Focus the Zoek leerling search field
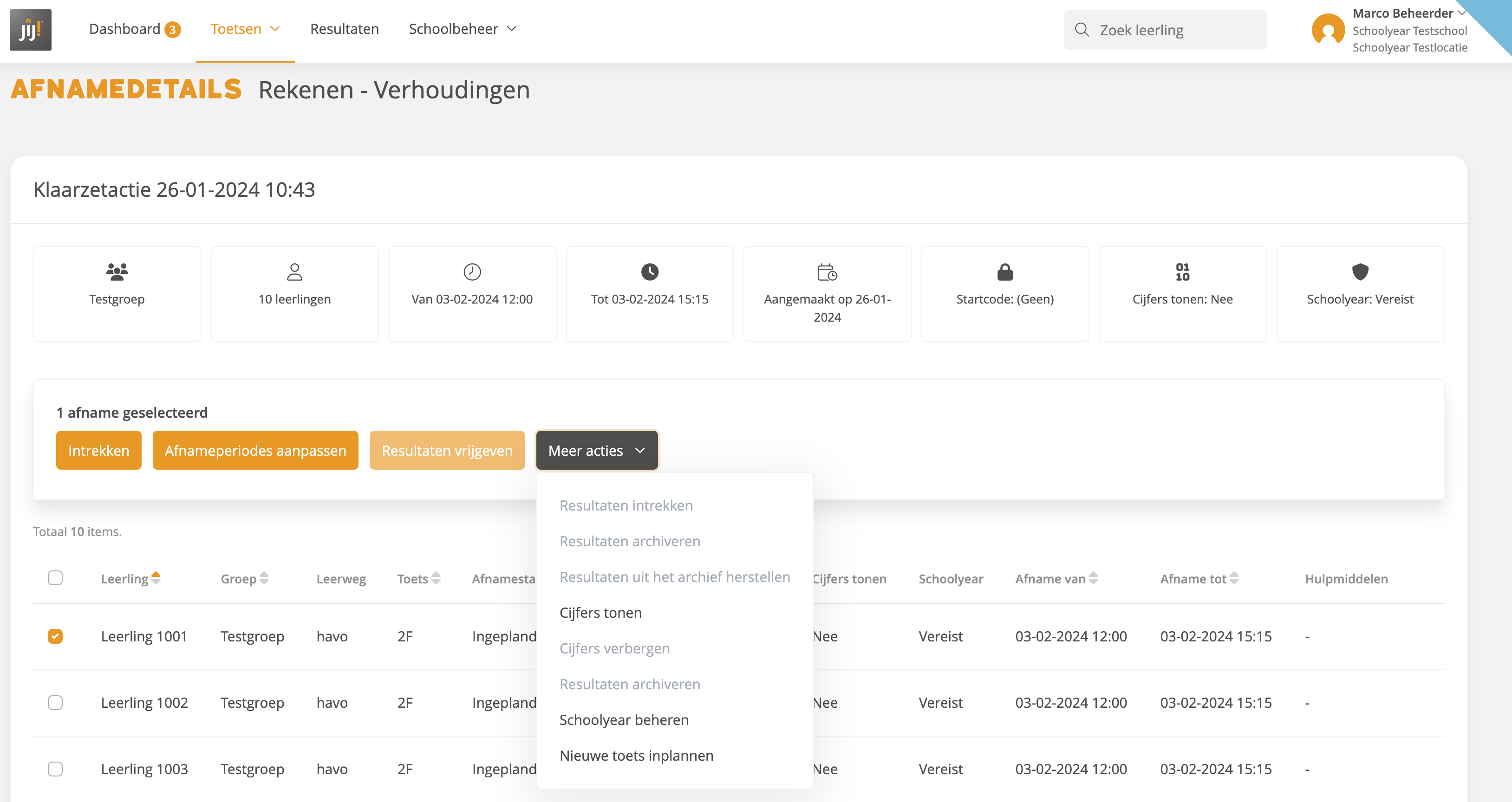This screenshot has height=802, width=1512. click(1165, 29)
